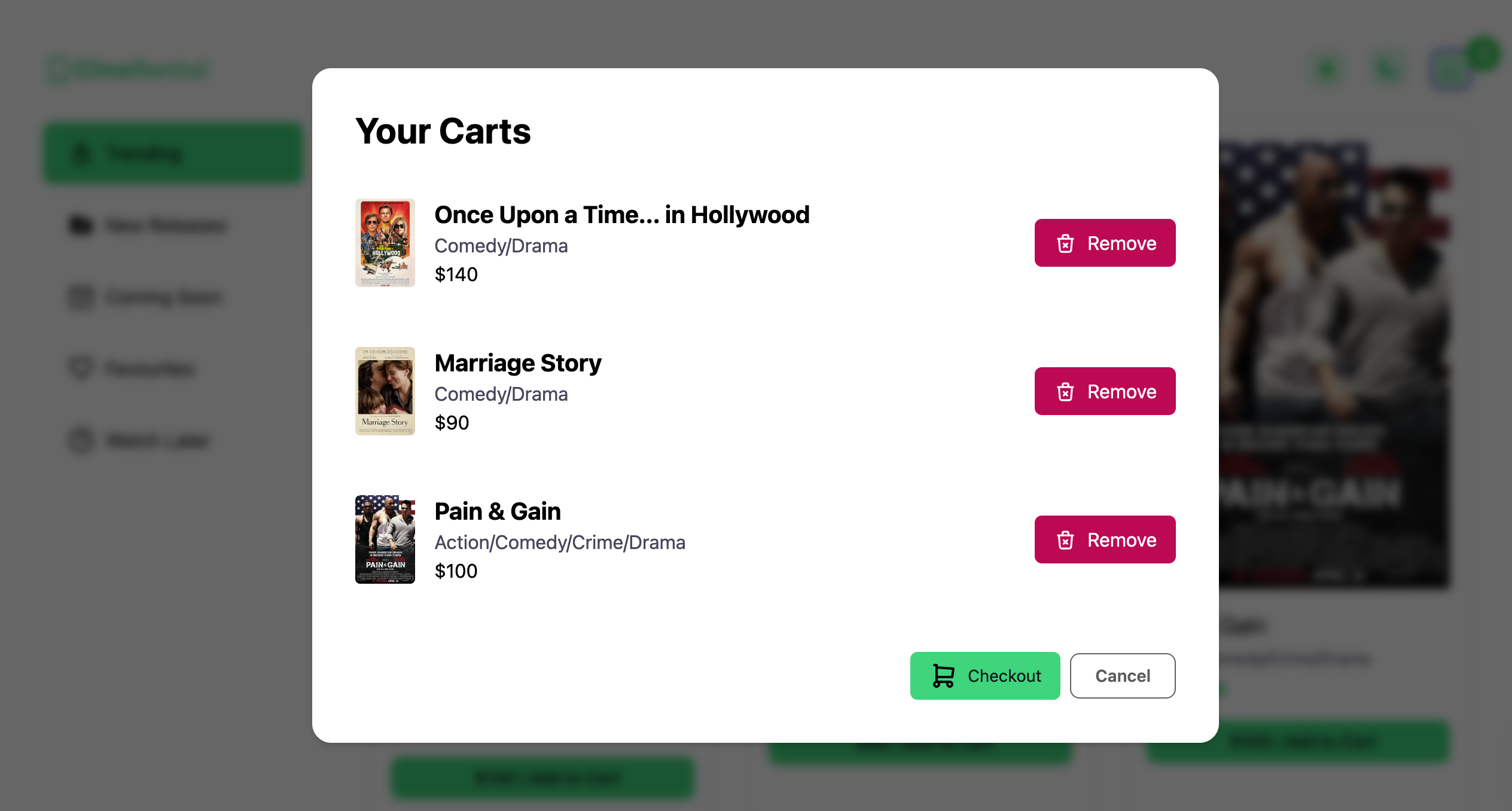
Task: Click the $140 price
Action: [x=456, y=275]
